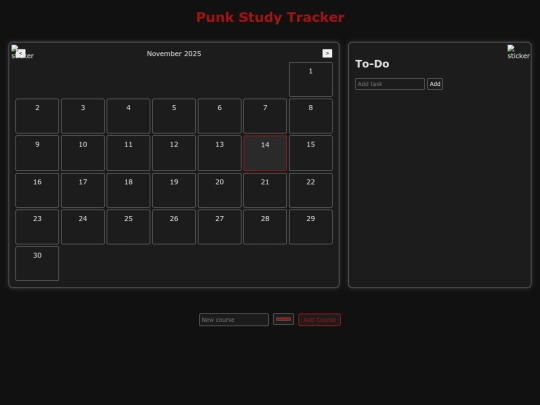
Task: Select the 11th on the calendar
Action: coord(128,153)
